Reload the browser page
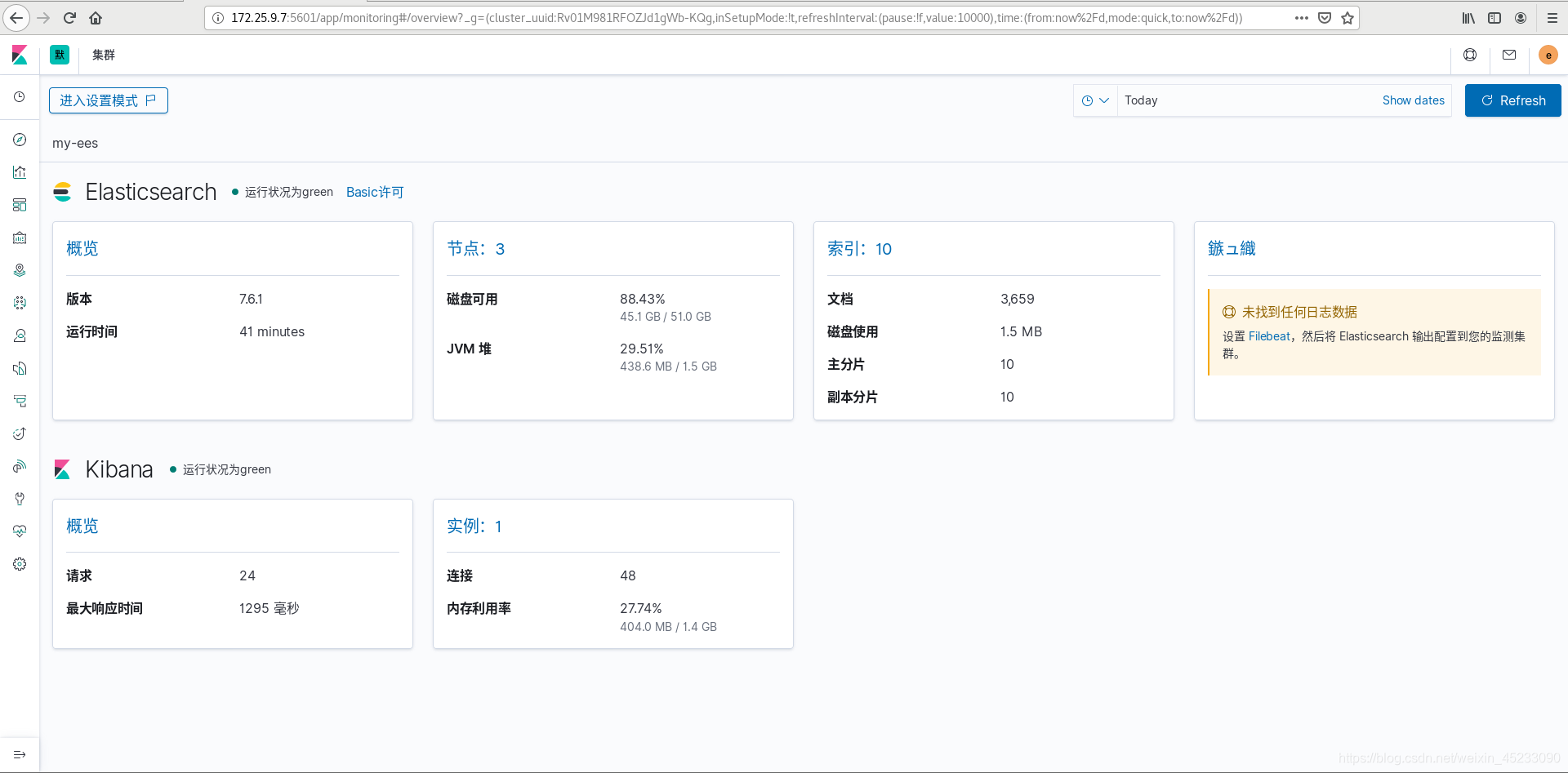This screenshot has width=1568, height=773. [x=69, y=18]
